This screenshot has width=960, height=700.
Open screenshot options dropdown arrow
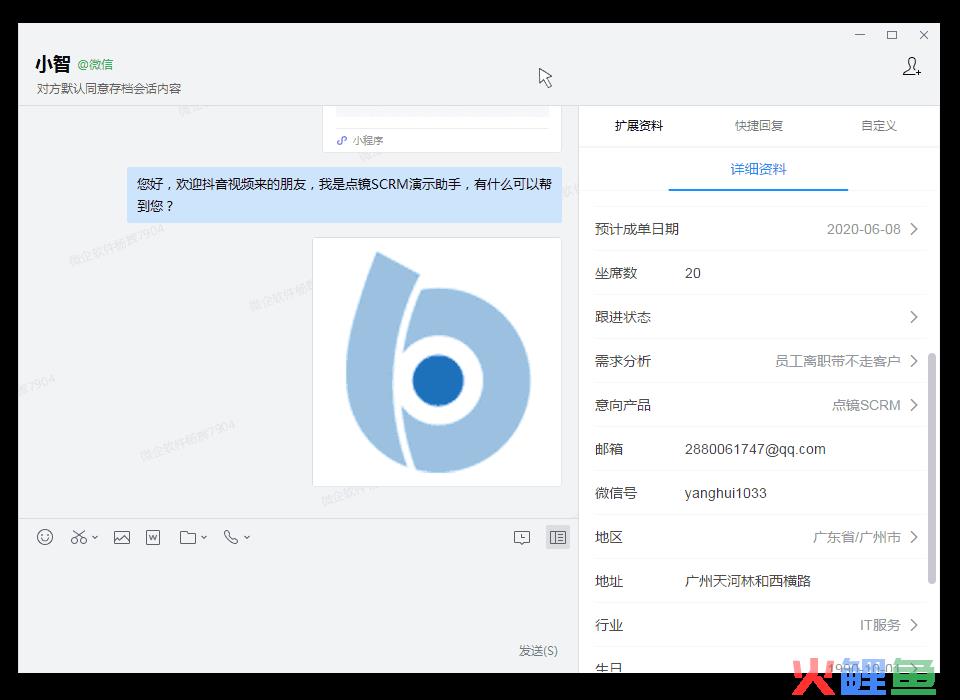pos(95,537)
